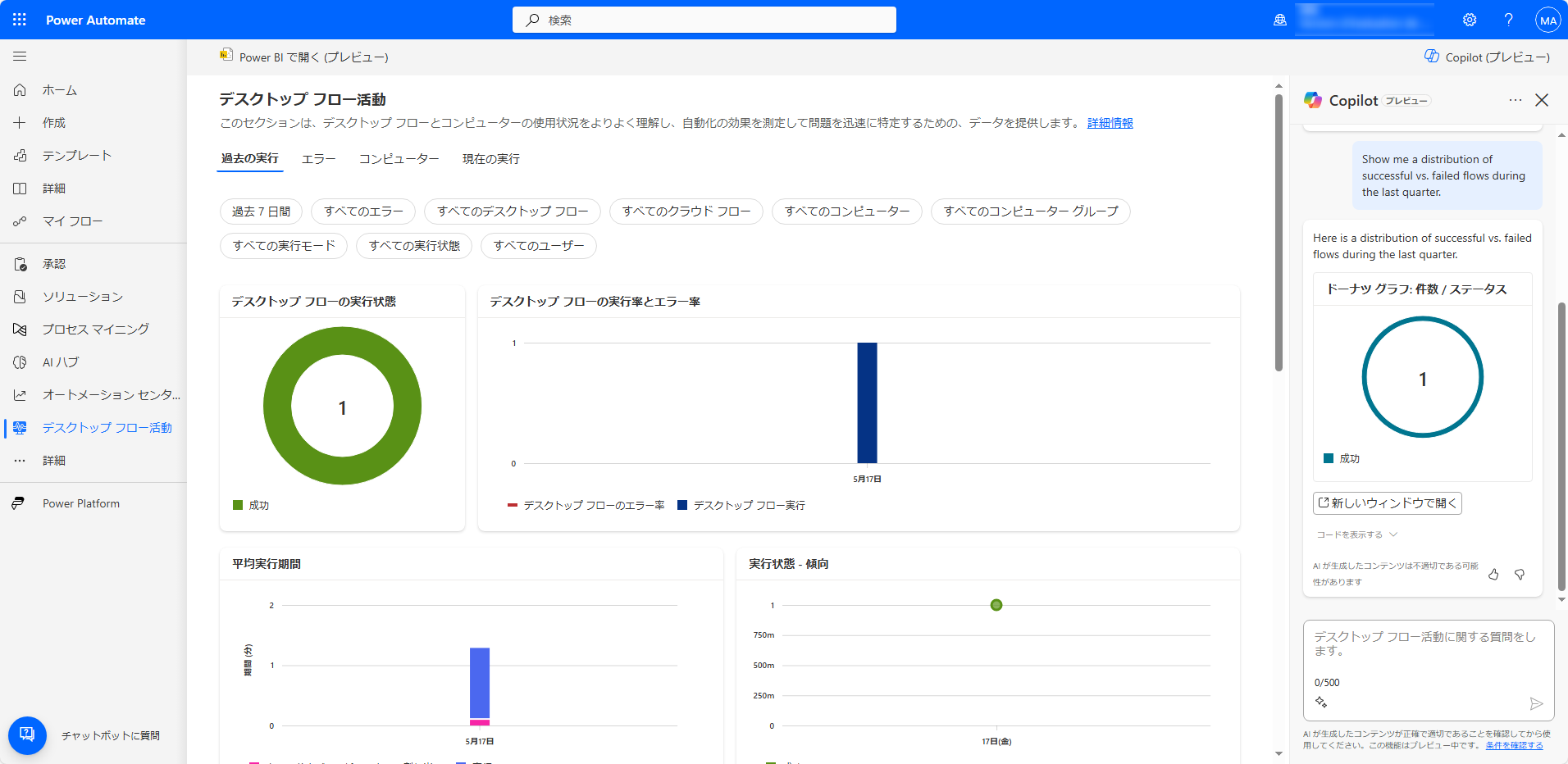Open the テンプレート icon in sidebar
1568x764 pixels.
(x=20, y=156)
